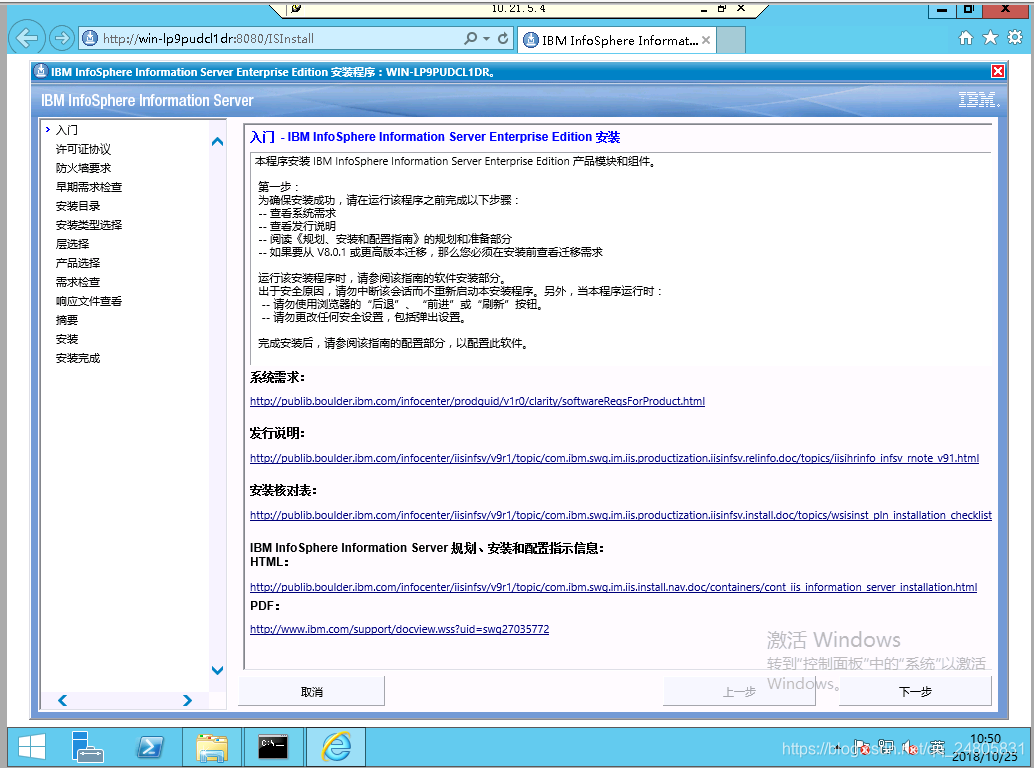Image resolution: width=1034 pixels, height=768 pixels.
Task: Select 响应文件查看 step in the sidebar
Action: [89, 301]
